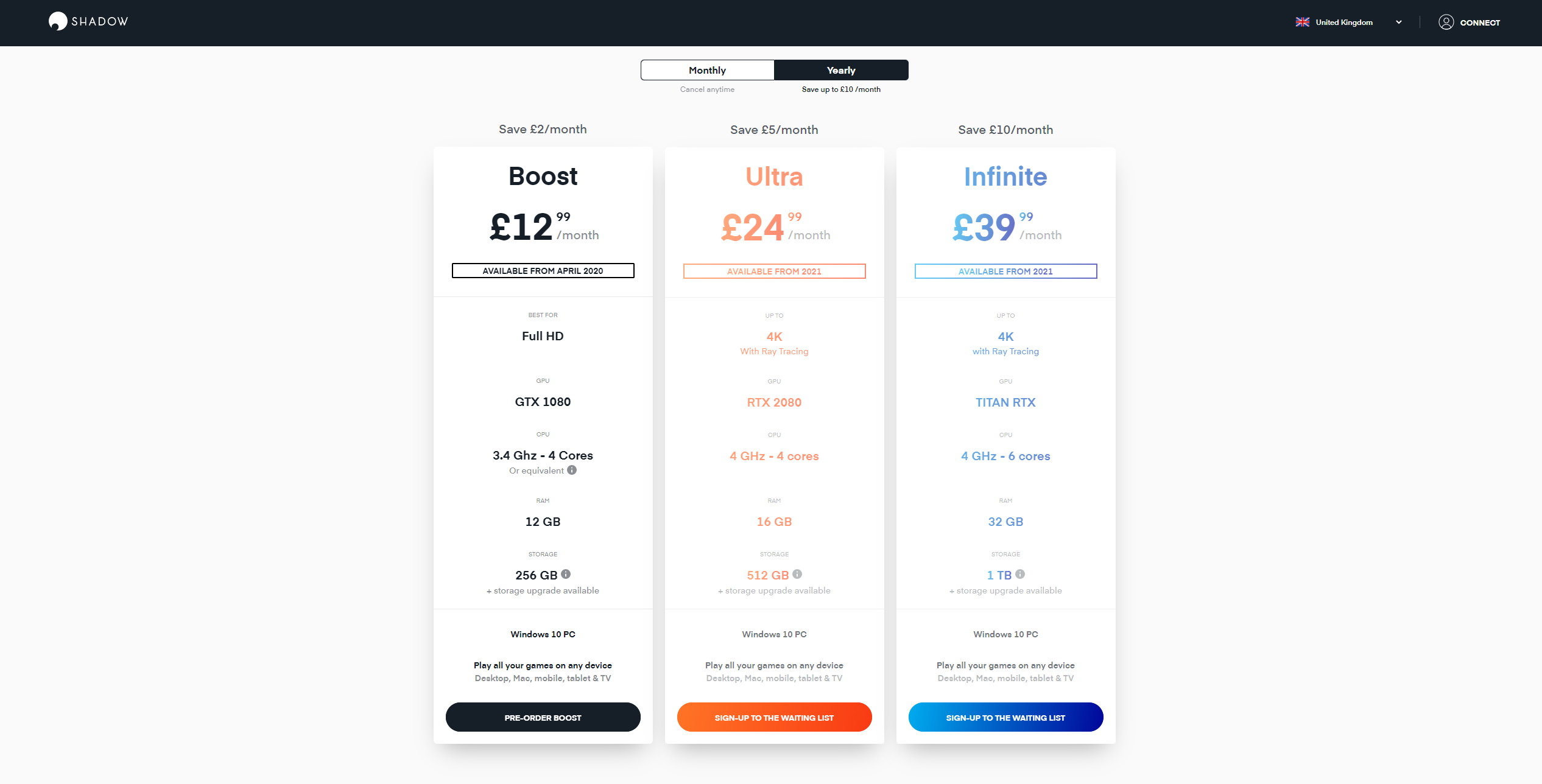The image size is (1542, 784).
Task: Toggle to Yearly billing option
Action: pyautogui.click(x=841, y=70)
